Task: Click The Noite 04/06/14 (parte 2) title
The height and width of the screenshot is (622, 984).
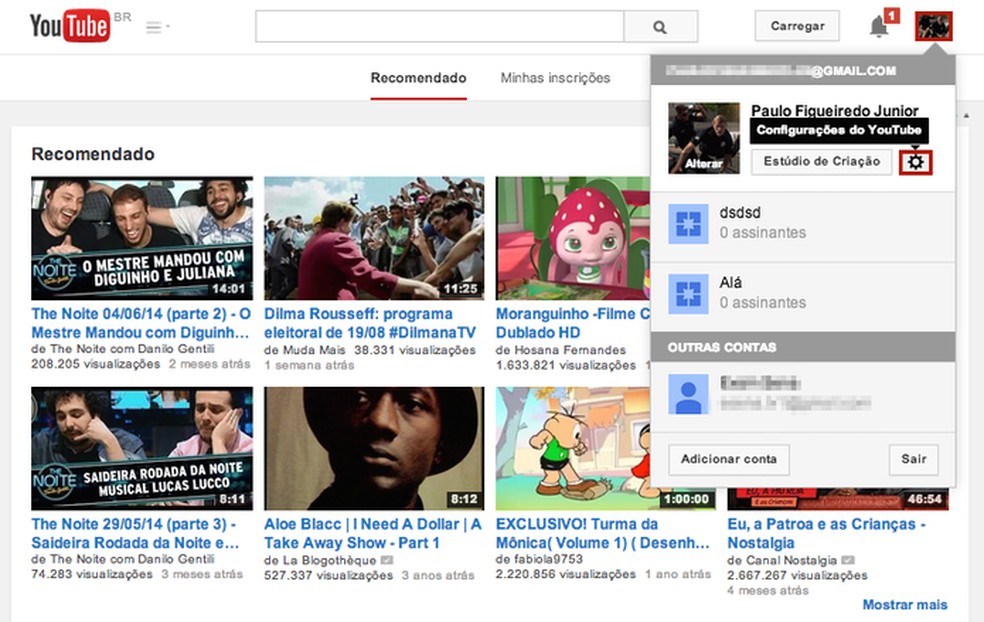Action: pyautogui.click(x=141, y=323)
